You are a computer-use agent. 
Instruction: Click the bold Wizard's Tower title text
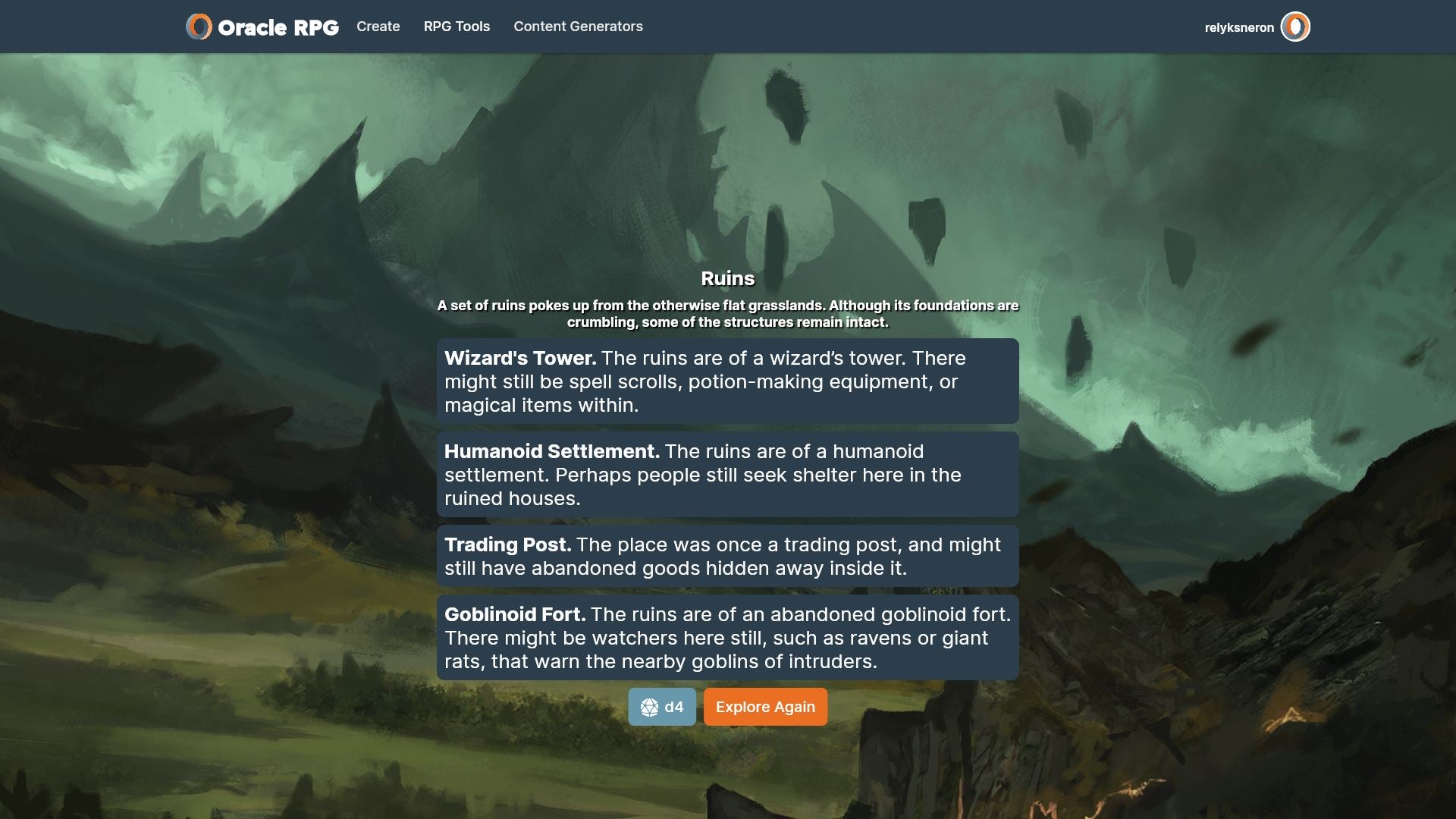520,358
